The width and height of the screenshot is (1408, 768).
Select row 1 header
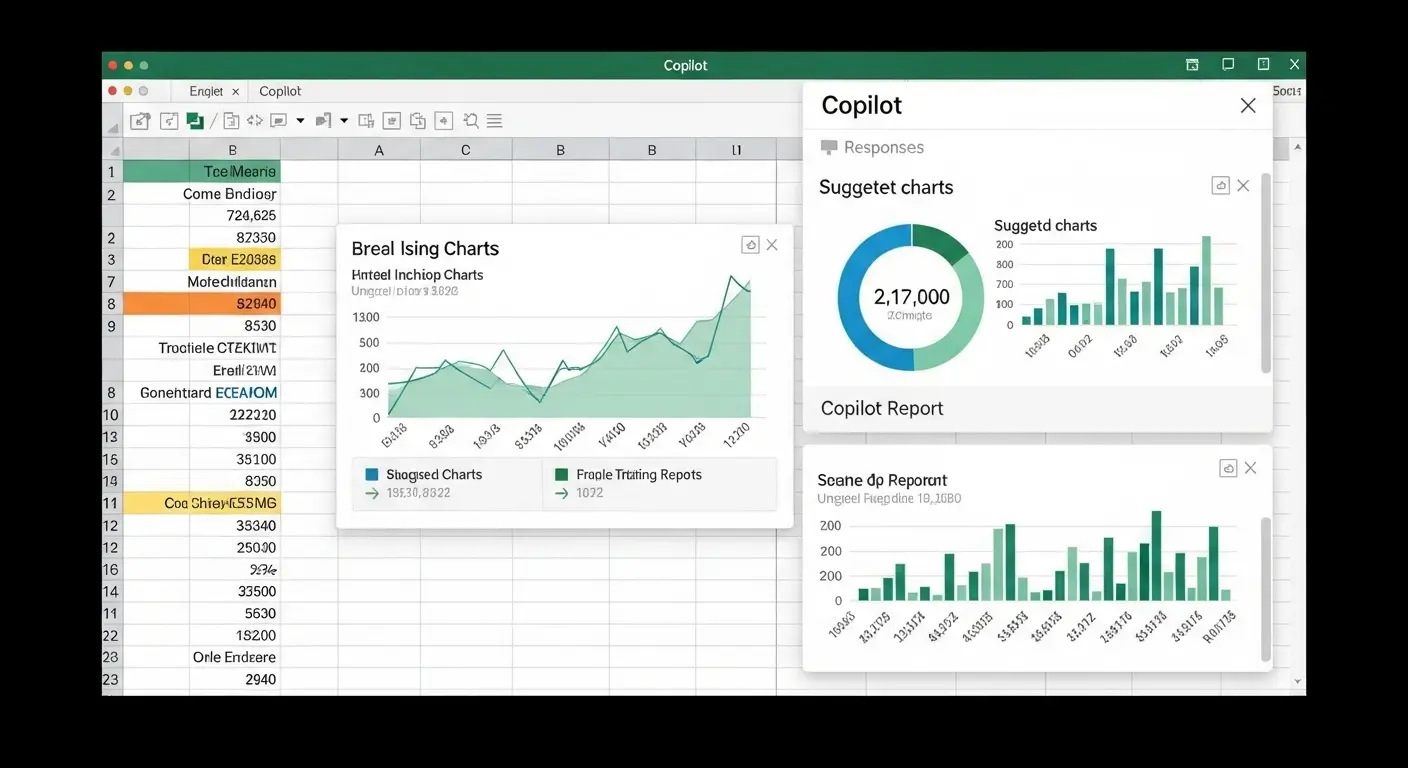(x=111, y=171)
